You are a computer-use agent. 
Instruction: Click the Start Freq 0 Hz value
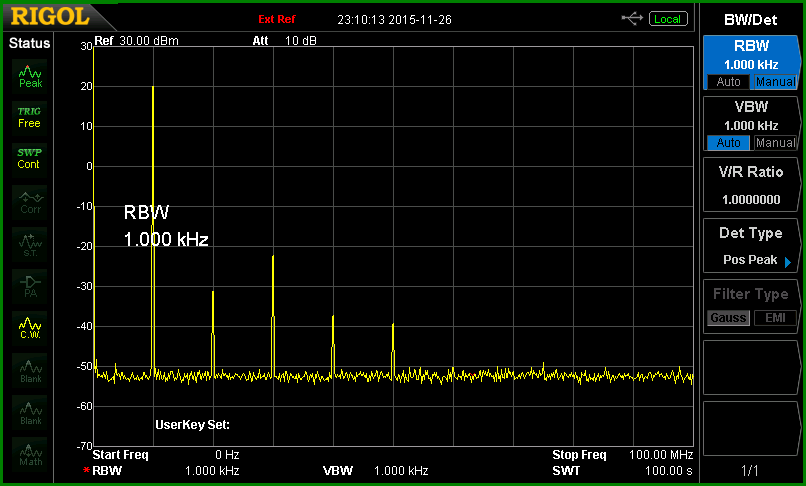click(227, 455)
